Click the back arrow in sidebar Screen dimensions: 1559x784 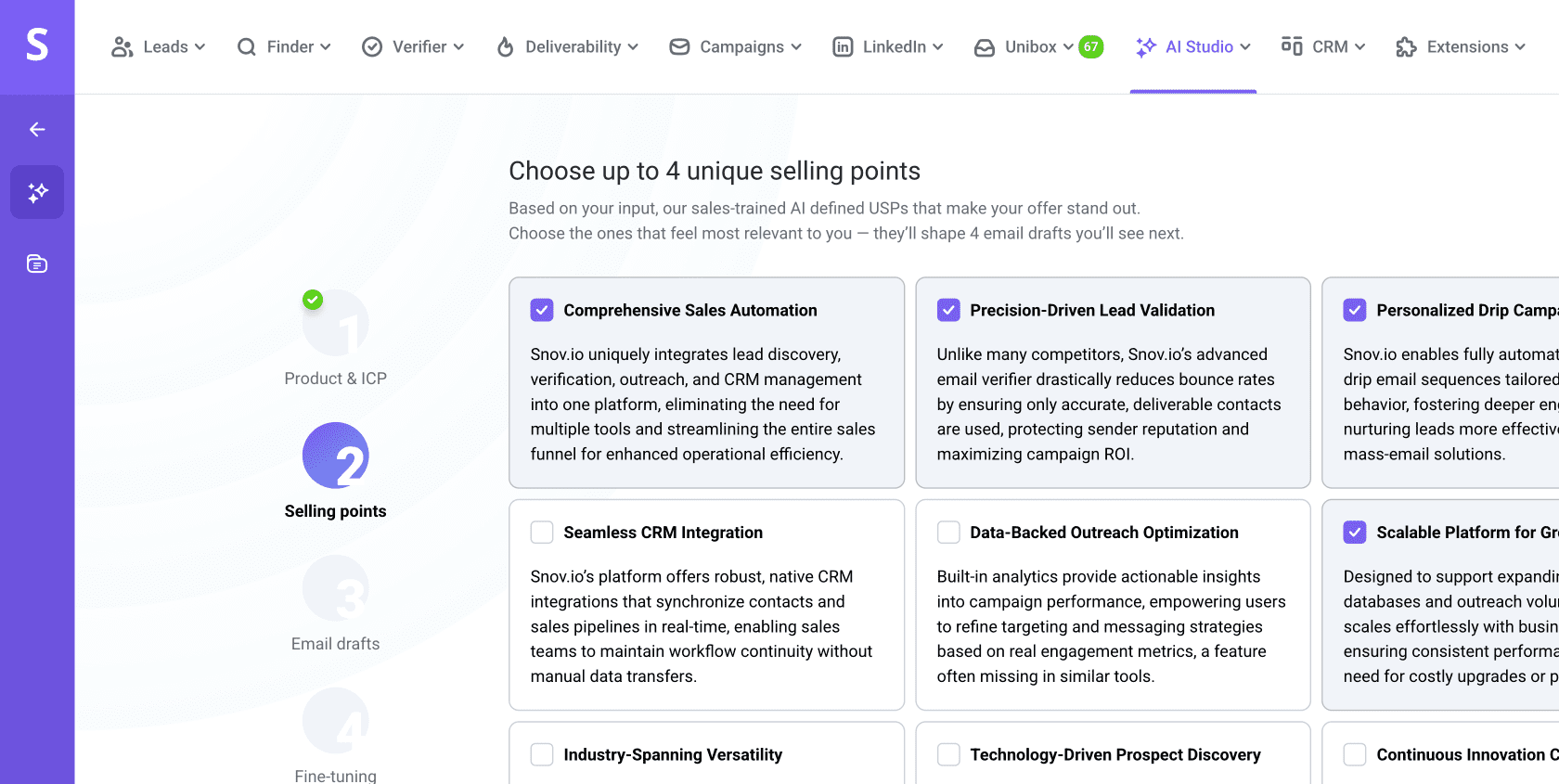click(x=37, y=130)
